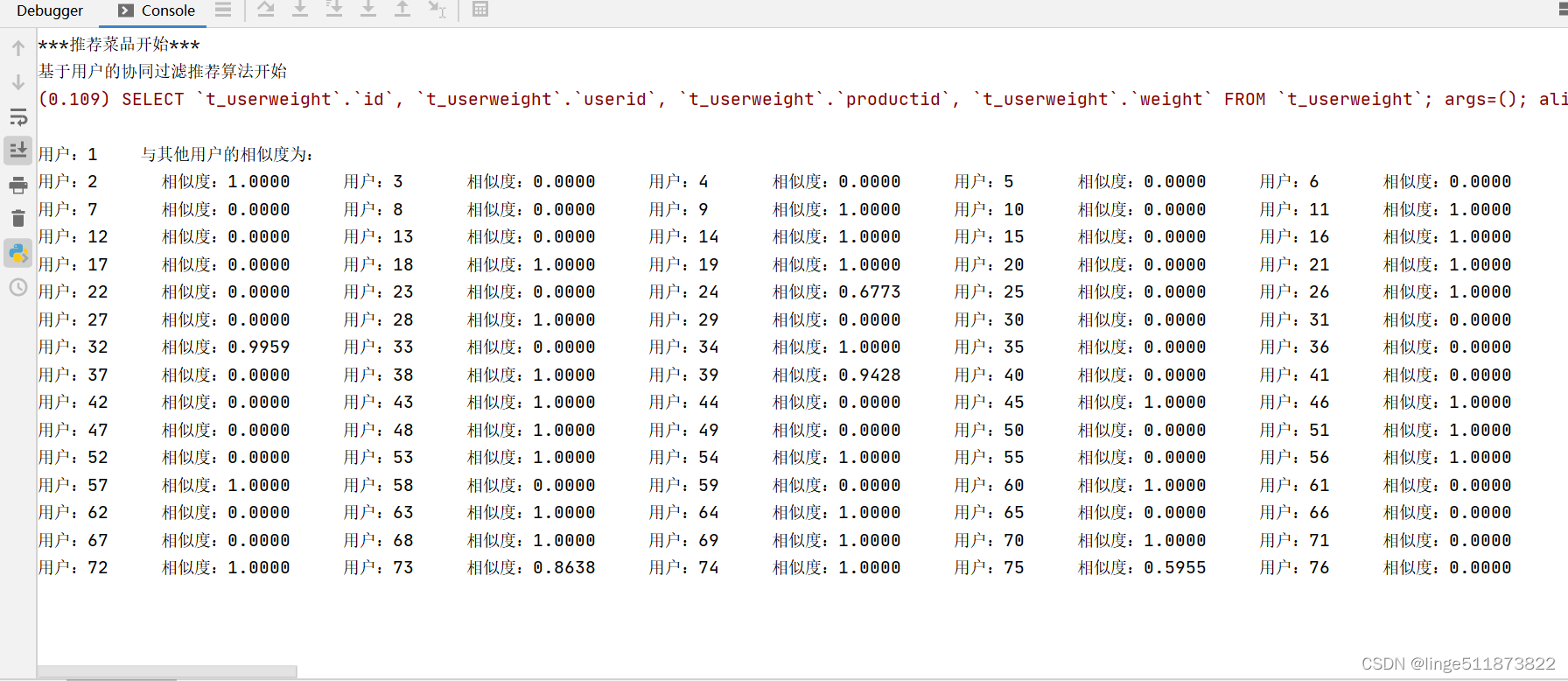
Task: Click the '***推荐菜品开始***' output line
Action: point(119,44)
